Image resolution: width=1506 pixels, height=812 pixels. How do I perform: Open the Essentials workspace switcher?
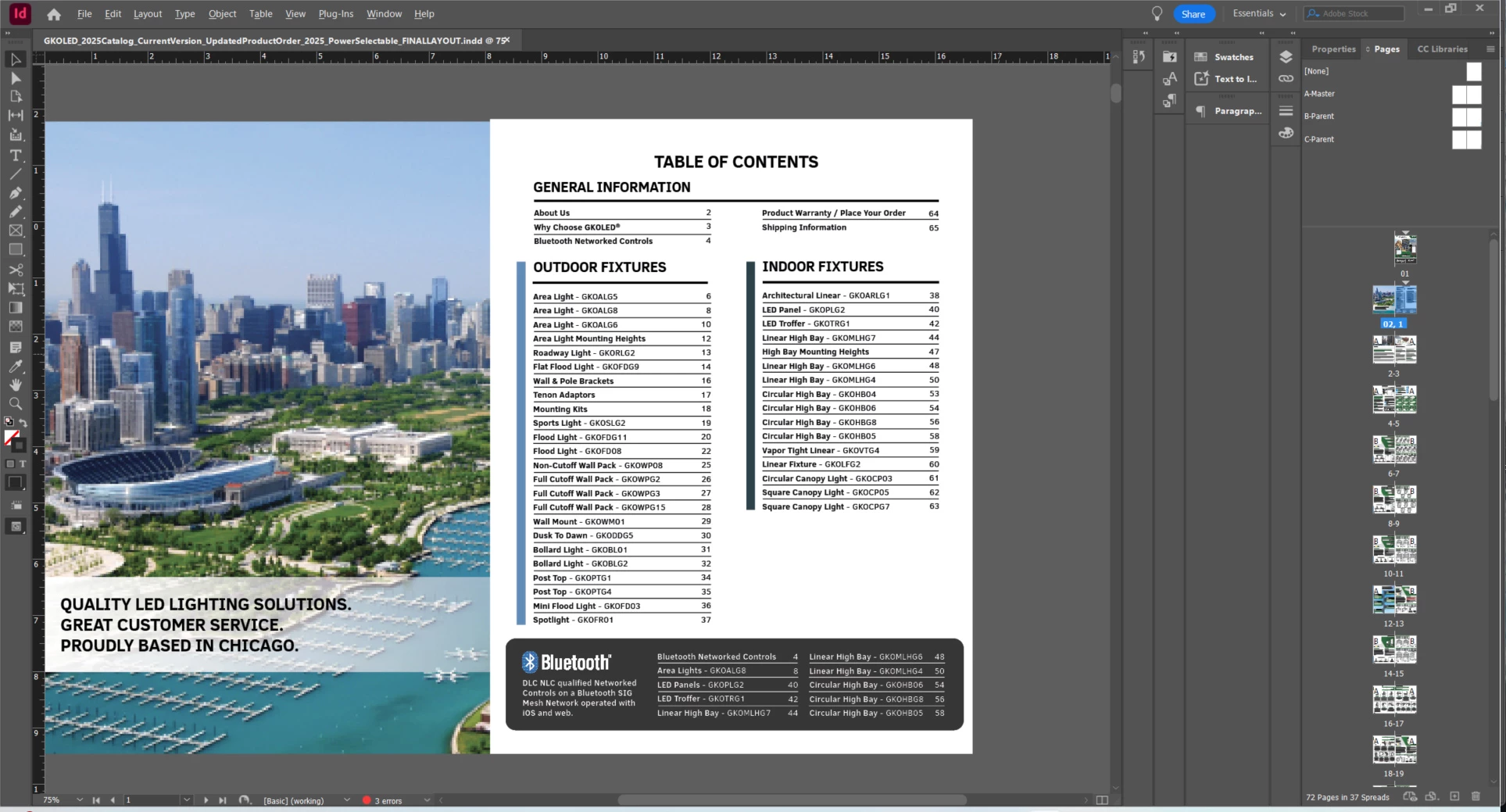[1259, 13]
